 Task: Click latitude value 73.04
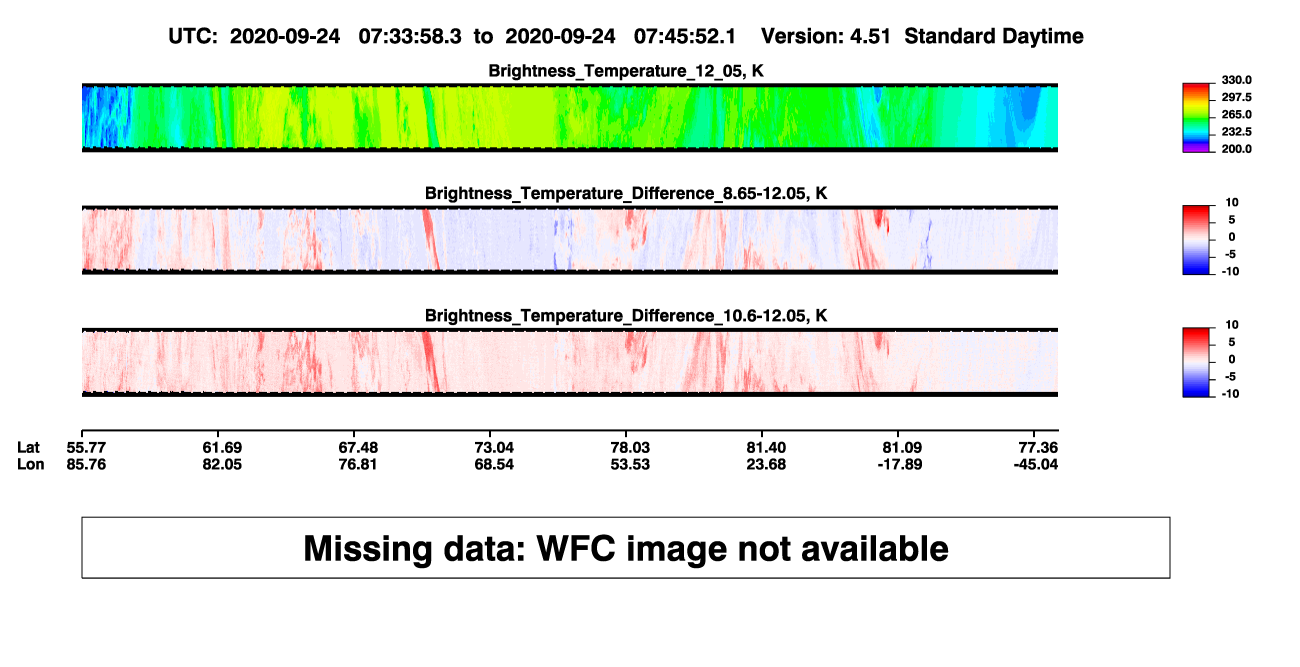pos(492,448)
